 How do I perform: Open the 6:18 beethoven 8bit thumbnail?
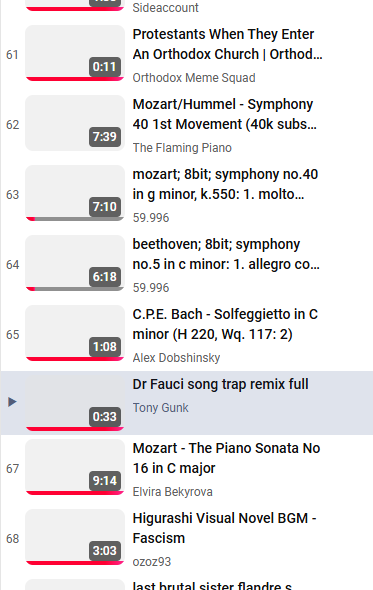pyautogui.click(x=75, y=263)
